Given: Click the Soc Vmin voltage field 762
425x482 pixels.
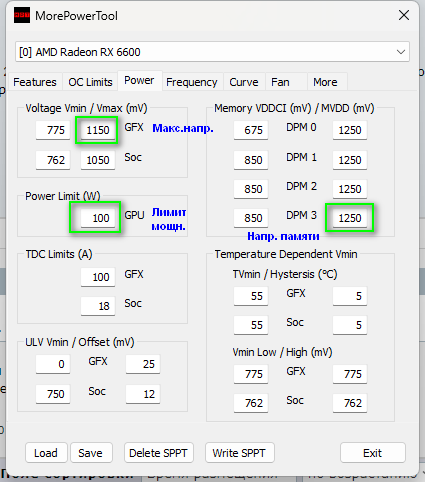Looking at the screenshot, I should point(53,160).
